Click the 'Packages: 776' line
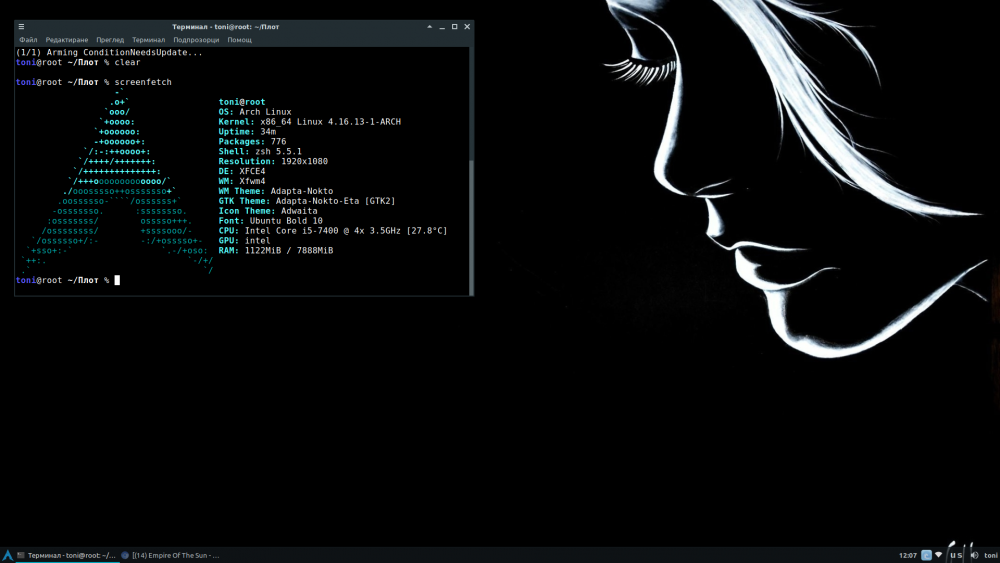Viewport: 1000px width, 563px height. (x=253, y=142)
